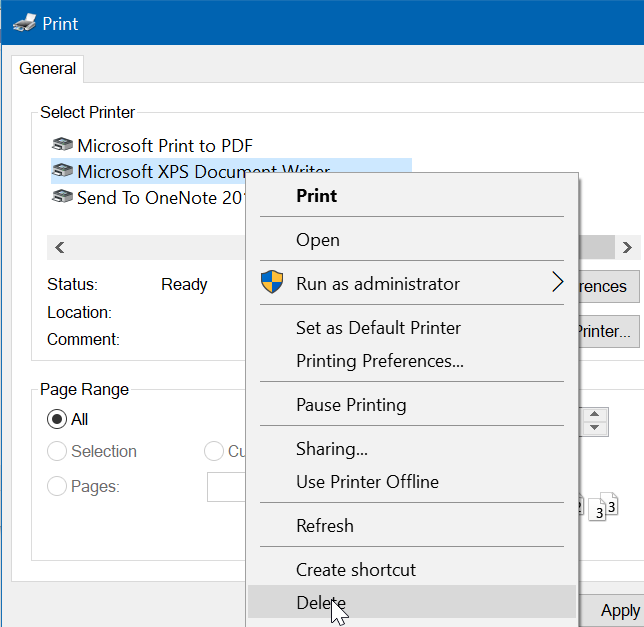Increase number of copies with up arrow
The width and height of the screenshot is (644, 627).
(x=595, y=413)
